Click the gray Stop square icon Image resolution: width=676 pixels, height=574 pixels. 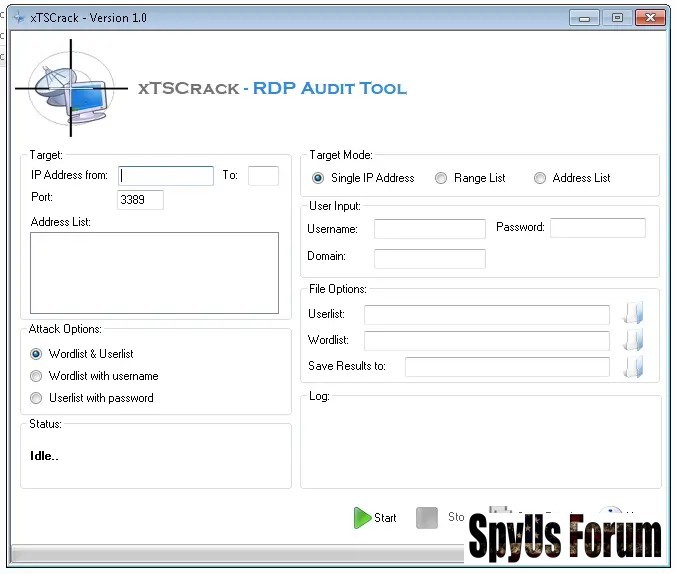coord(427,518)
